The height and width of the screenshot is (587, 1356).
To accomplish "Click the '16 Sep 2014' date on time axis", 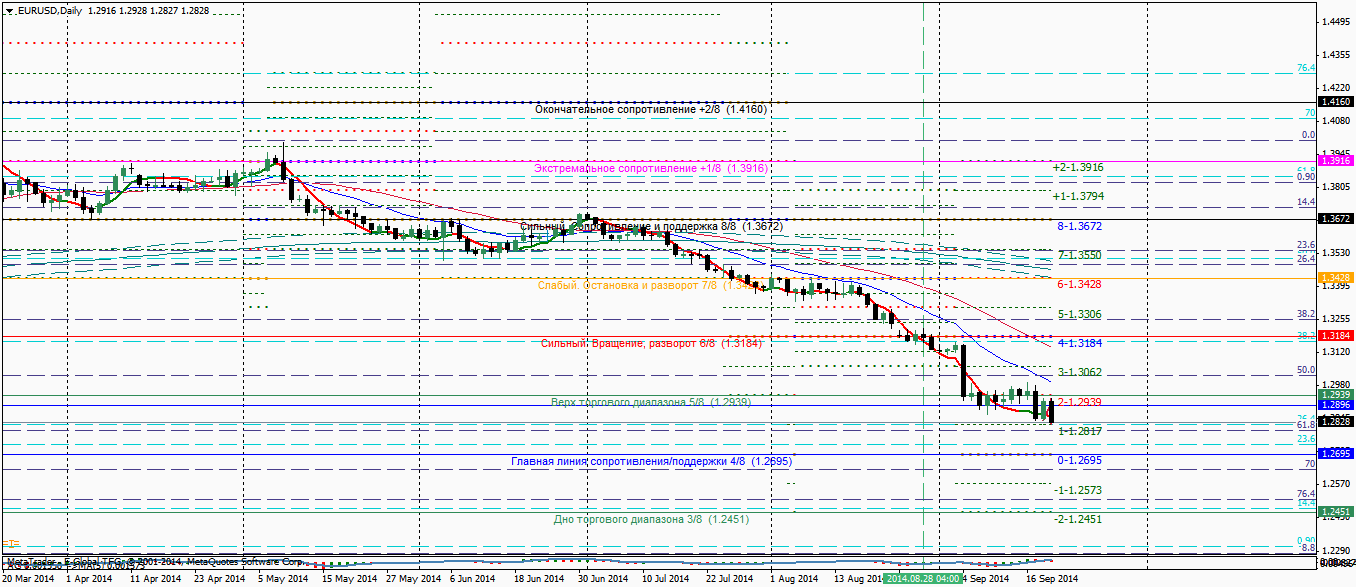I will point(1051,579).
